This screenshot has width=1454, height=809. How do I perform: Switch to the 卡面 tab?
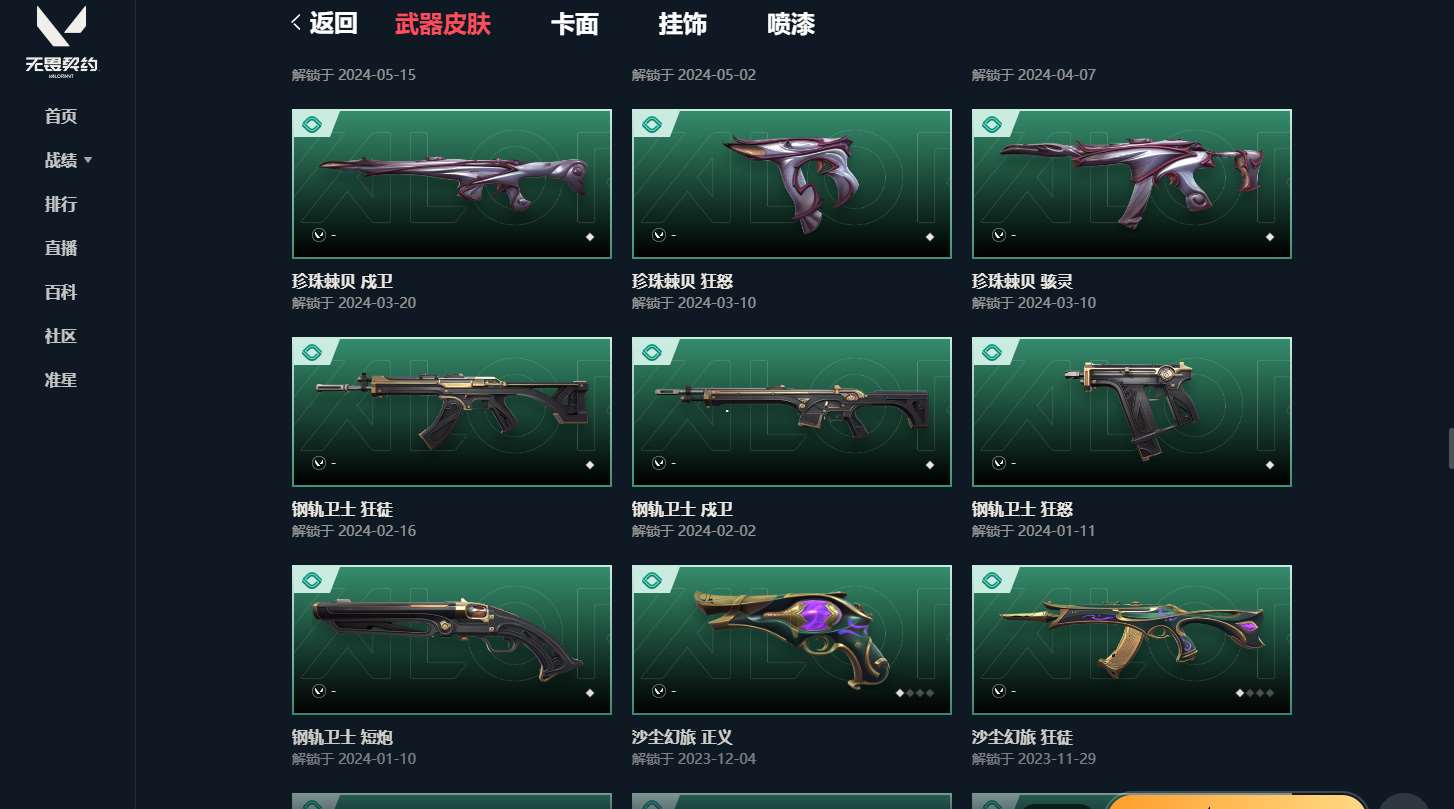[575, 24]
